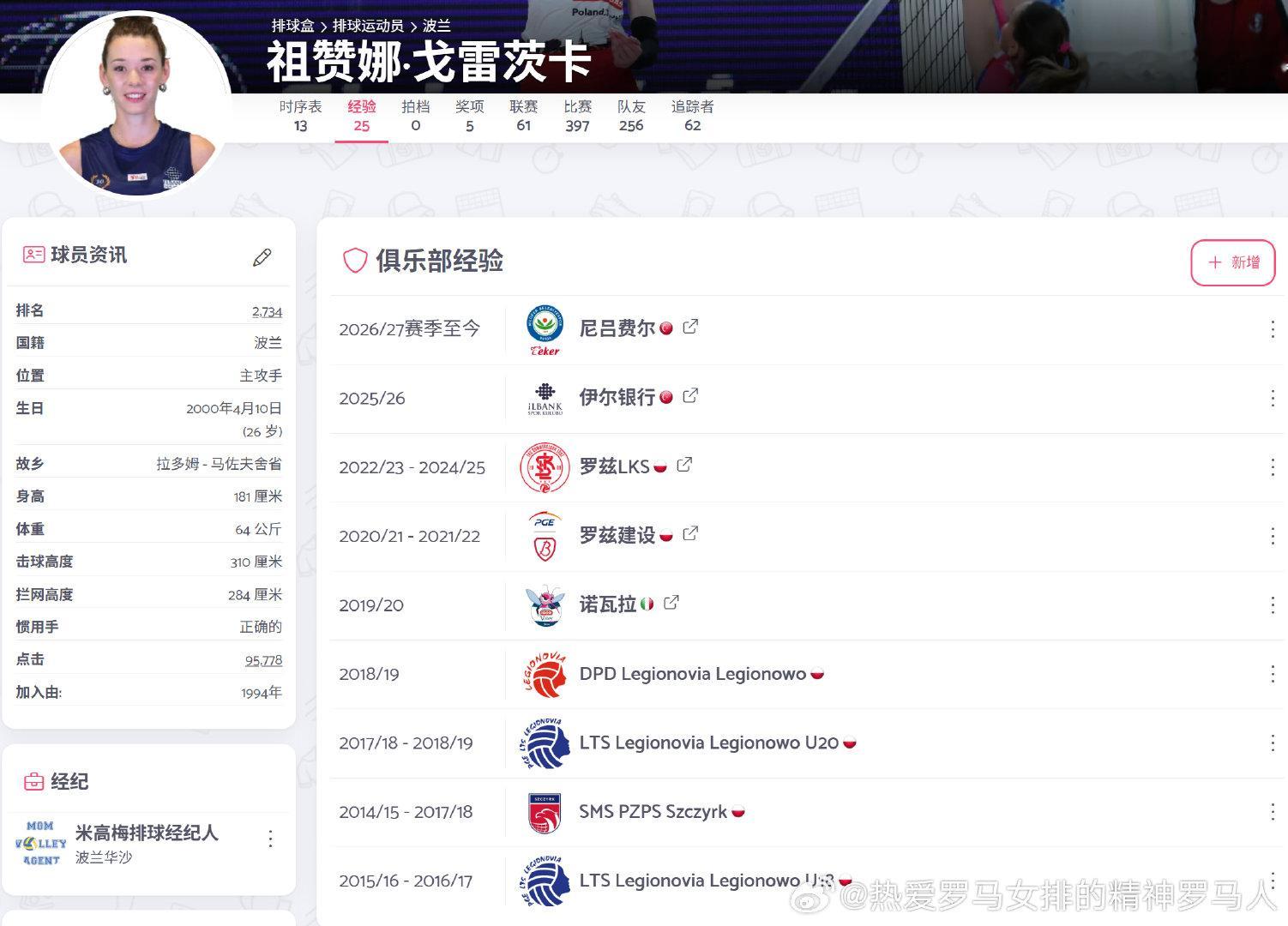
Task: Click the İlbank club logo
Action: click(x=545, y=399)
